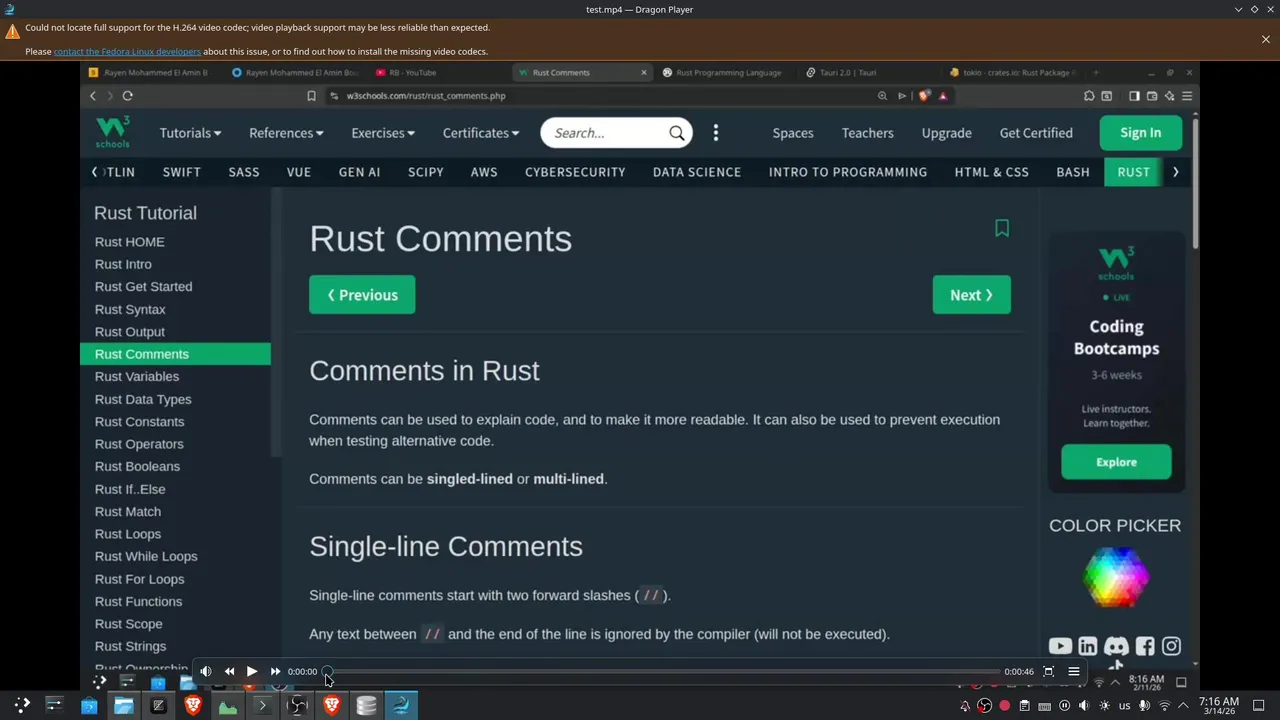
Task: Click the magnifier icon in search box
Action: 677,133
